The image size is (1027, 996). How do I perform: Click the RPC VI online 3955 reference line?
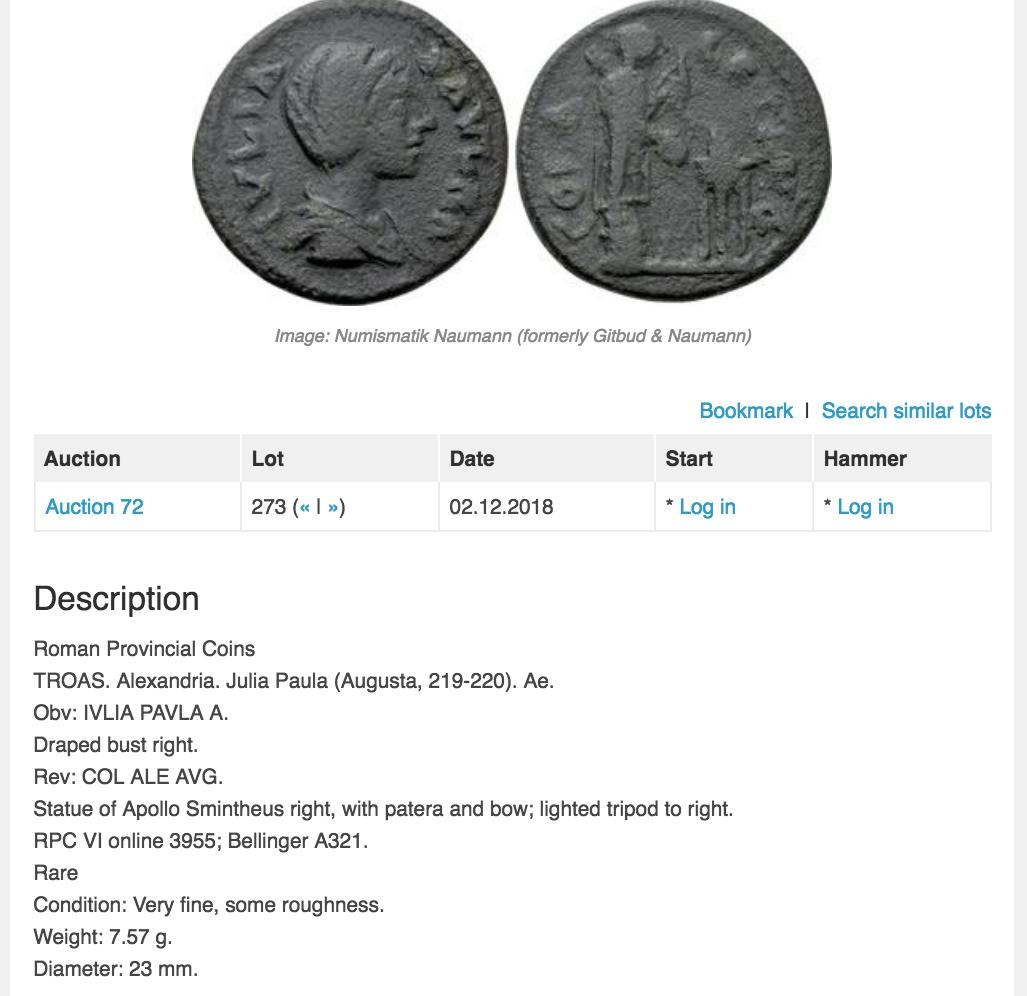click(201, 841)
